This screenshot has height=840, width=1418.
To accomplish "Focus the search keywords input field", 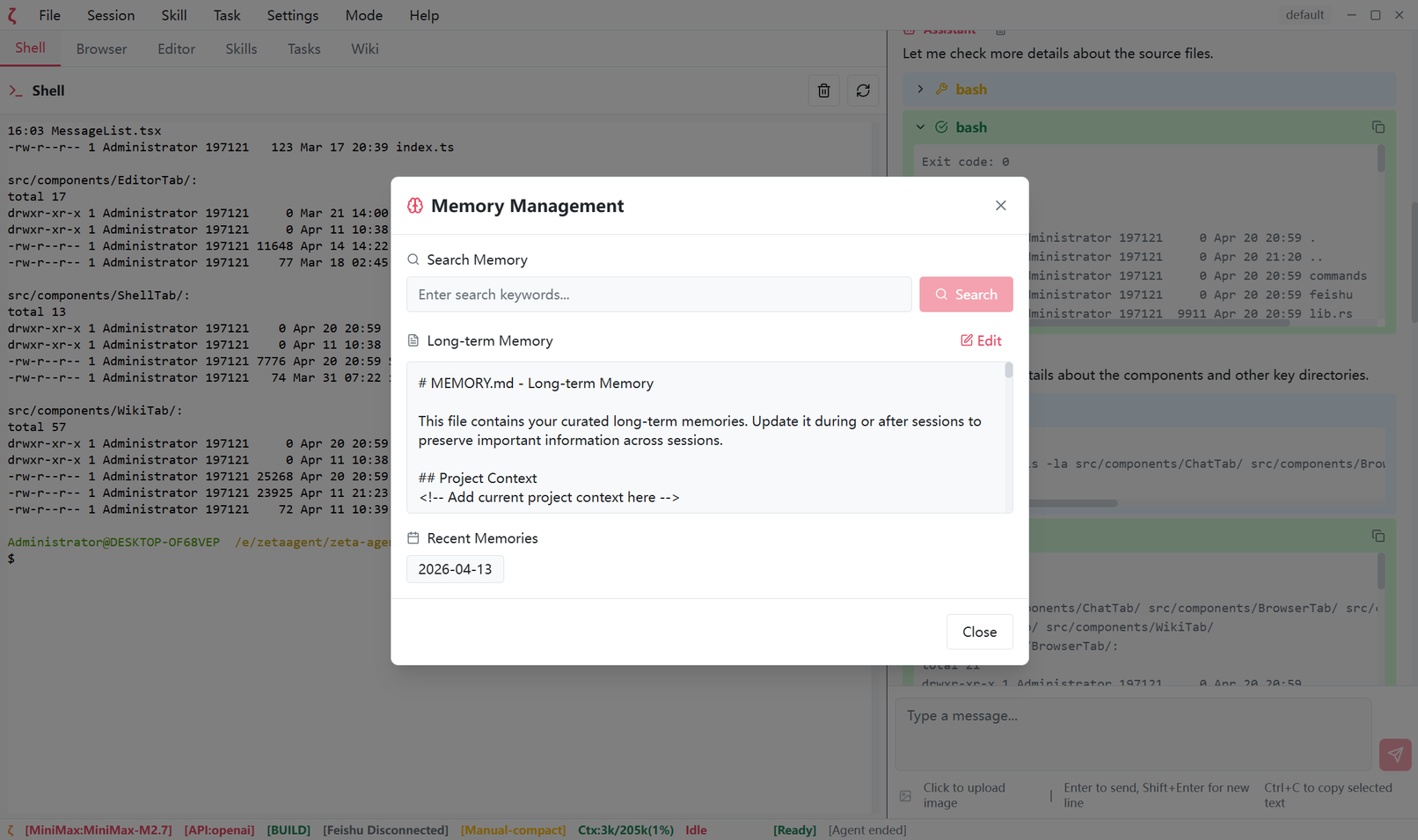I will (x=658, y=294).
